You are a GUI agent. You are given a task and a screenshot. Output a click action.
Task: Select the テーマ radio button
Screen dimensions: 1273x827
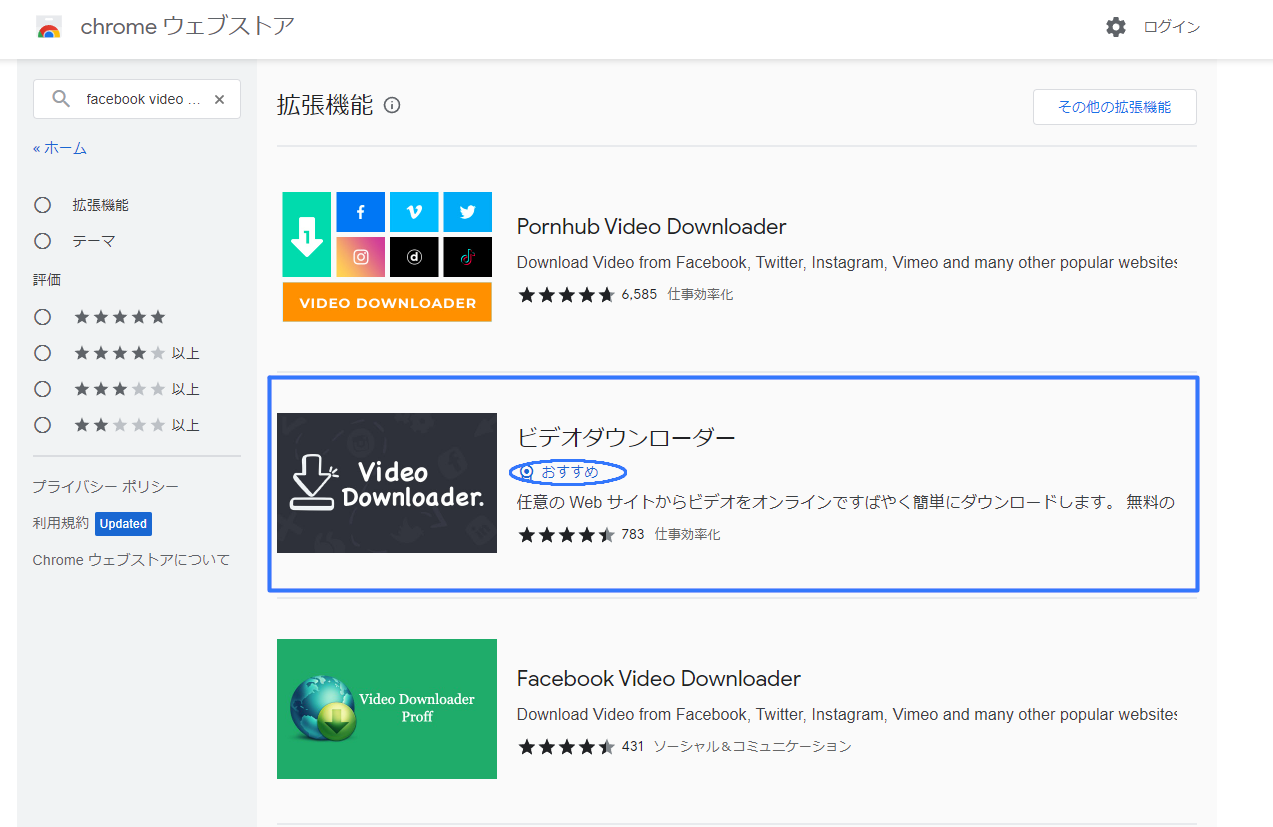(42, 241)
